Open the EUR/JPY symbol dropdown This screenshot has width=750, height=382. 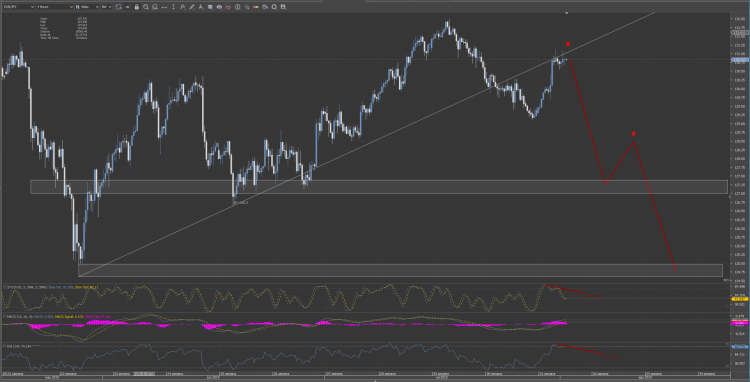pyautogui.click(x=19, y=7)
